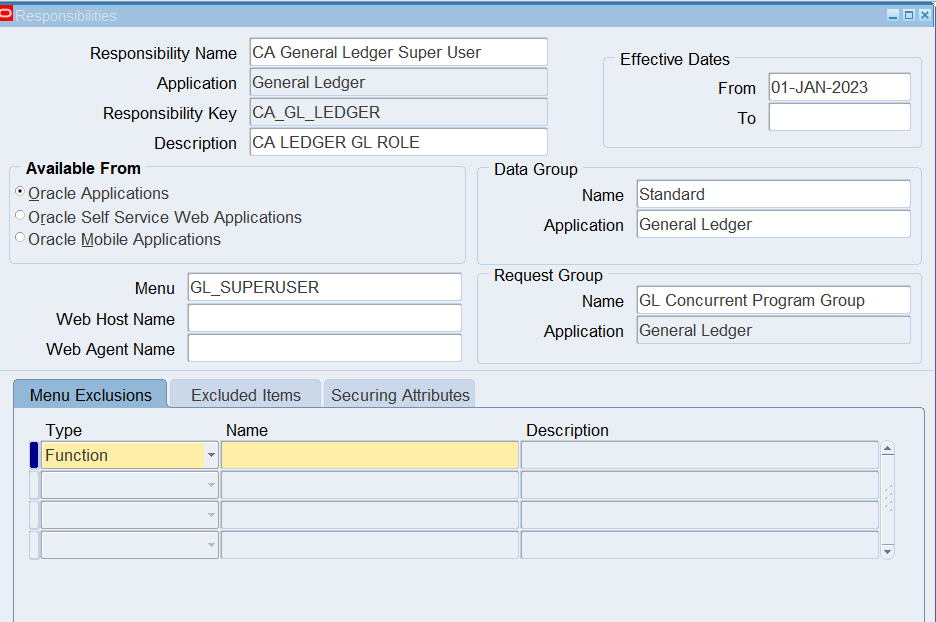Click the Data Group Name field
This screenshot has width=936, height=622.
774,195
